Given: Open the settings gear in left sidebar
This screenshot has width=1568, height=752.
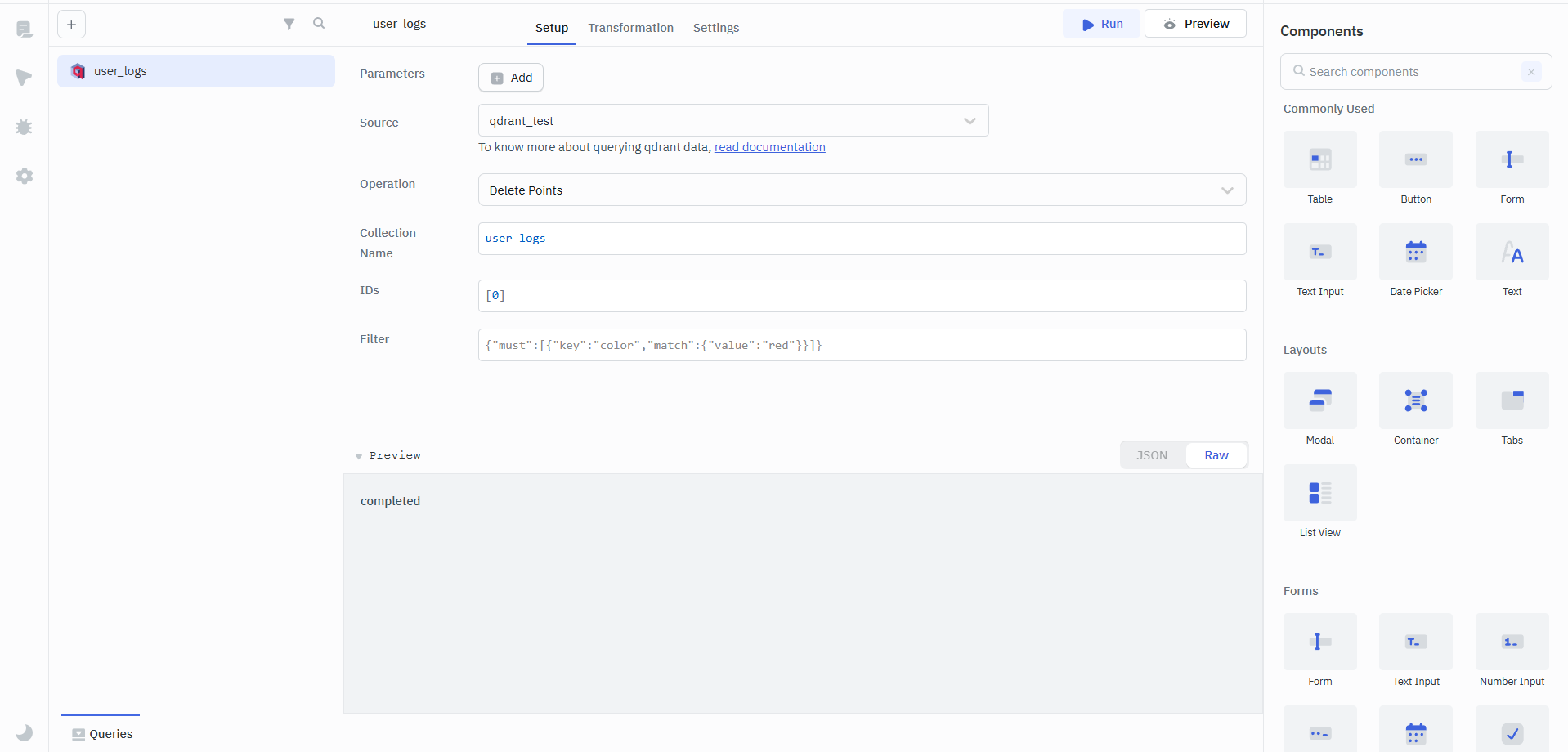Looking at the screenshot, I should tap(25, 176).
